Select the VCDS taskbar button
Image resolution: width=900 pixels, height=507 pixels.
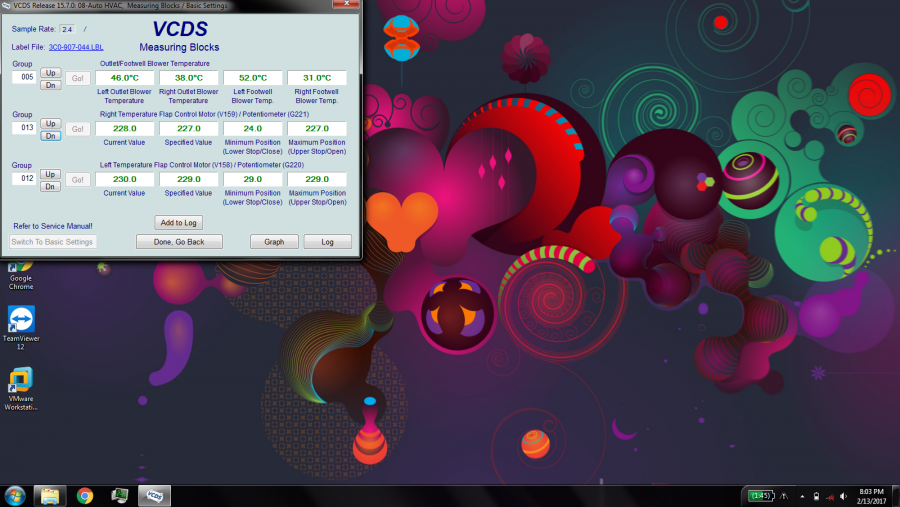click(154, 496)
